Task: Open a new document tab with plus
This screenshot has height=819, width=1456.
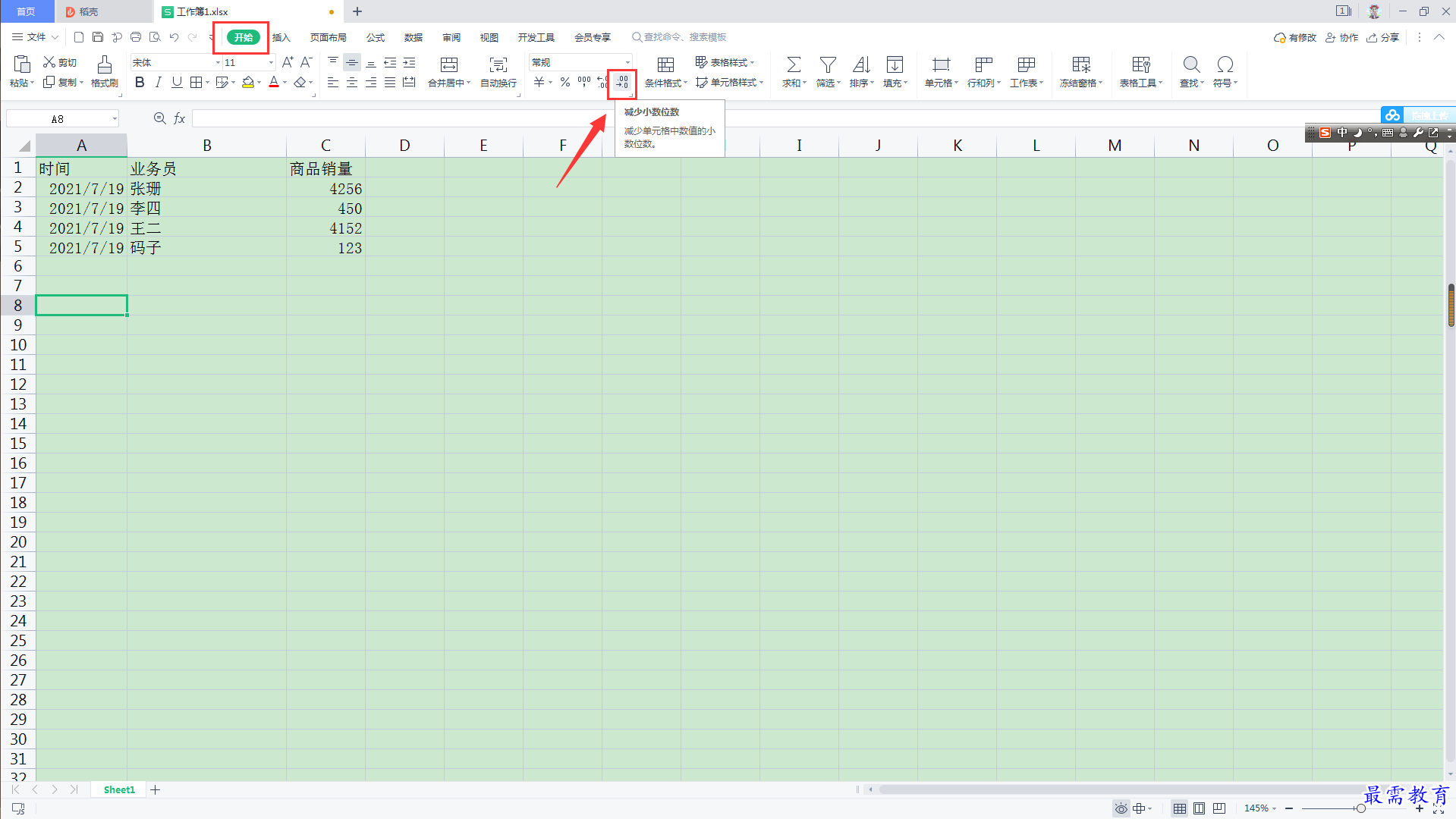Action: (357, 11)
